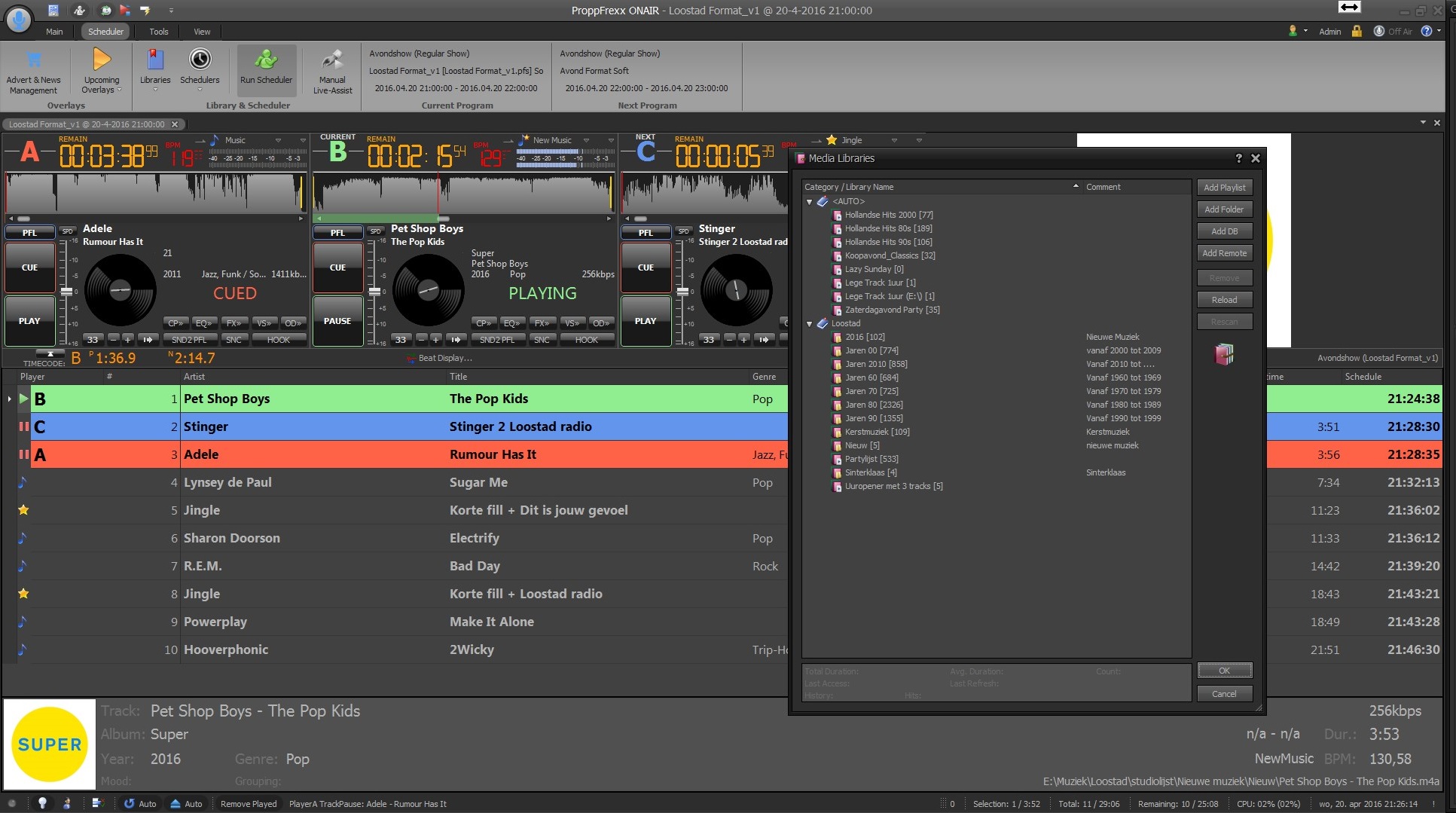Click the Add DB button
The width and height of the screenshot is (1456, 813).
coord(1225,231)
